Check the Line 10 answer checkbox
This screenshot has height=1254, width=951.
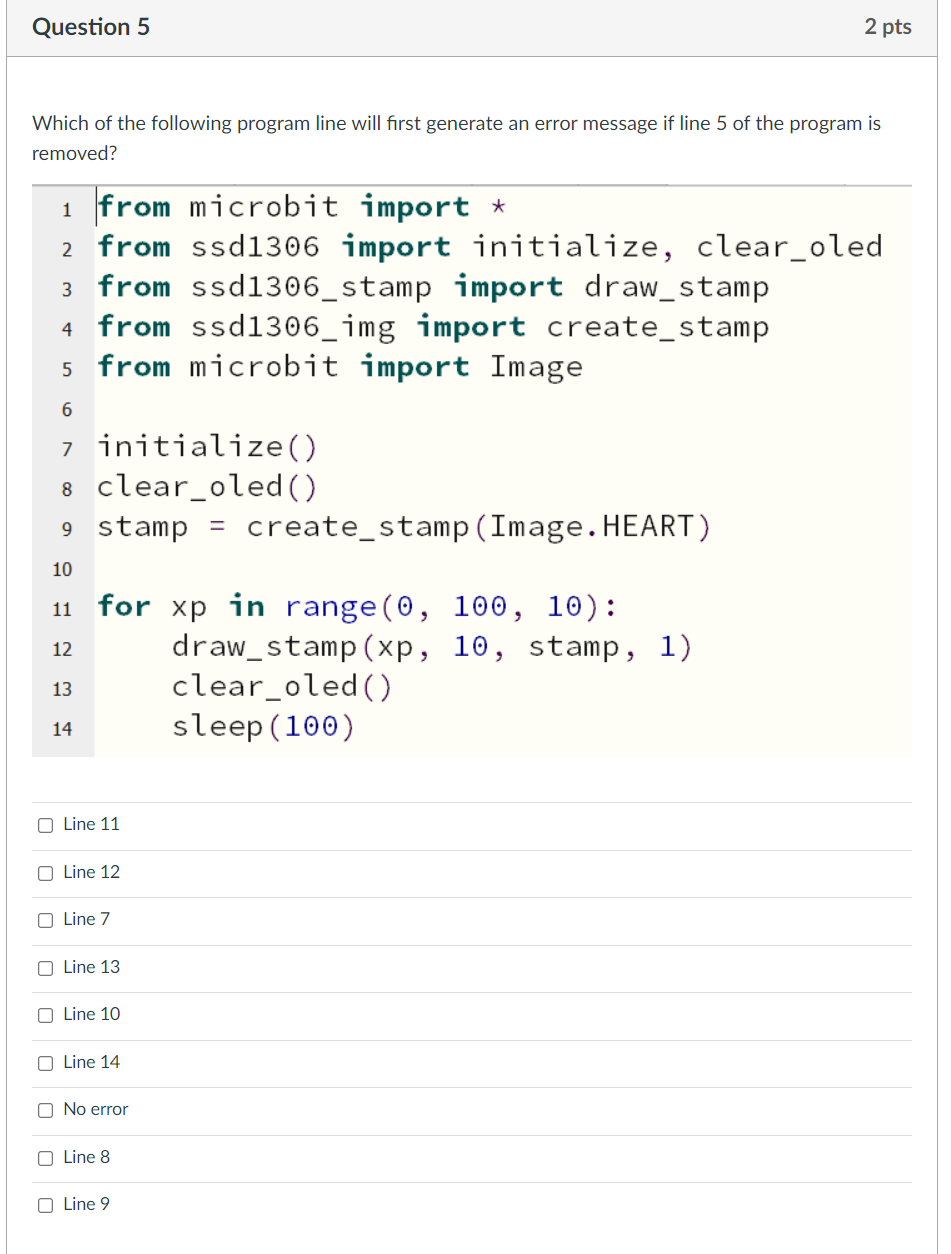(45, 1015)
